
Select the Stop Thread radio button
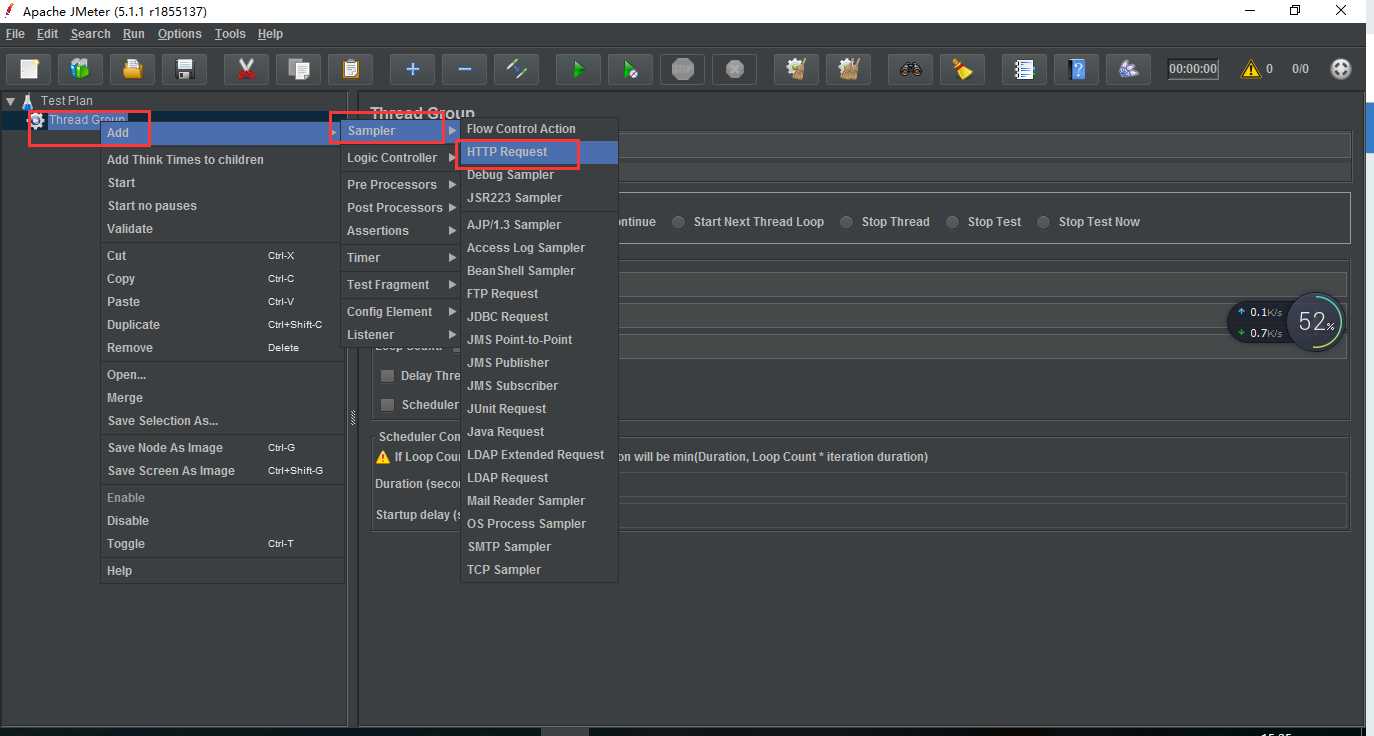click(846, 222)
